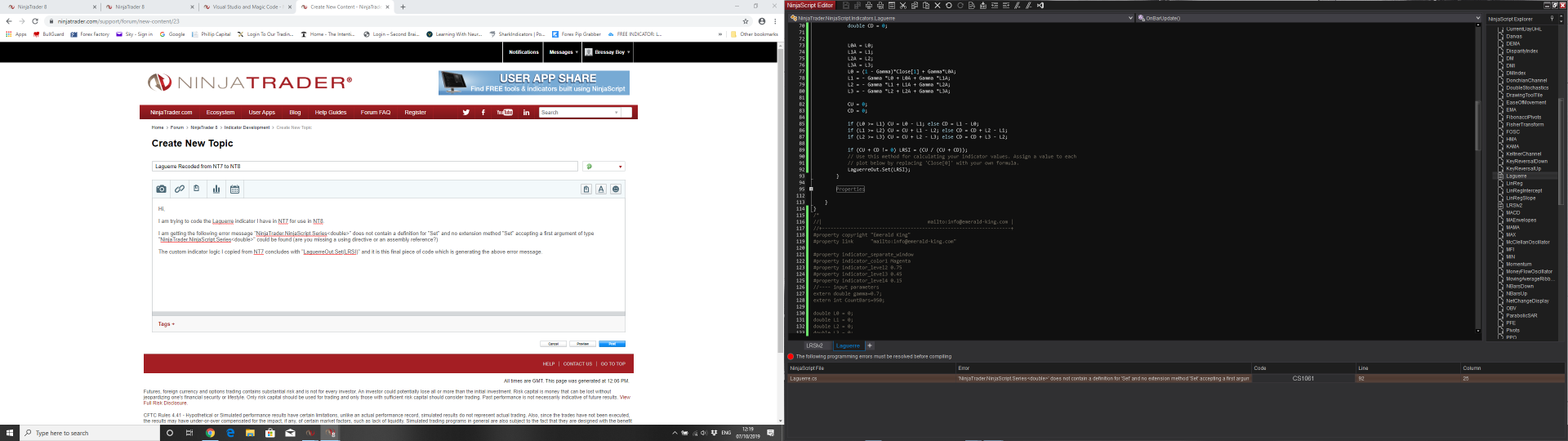This screenshot has width=1568, height=441.
Task: Insert image using the camera icon
Action: 161,189
